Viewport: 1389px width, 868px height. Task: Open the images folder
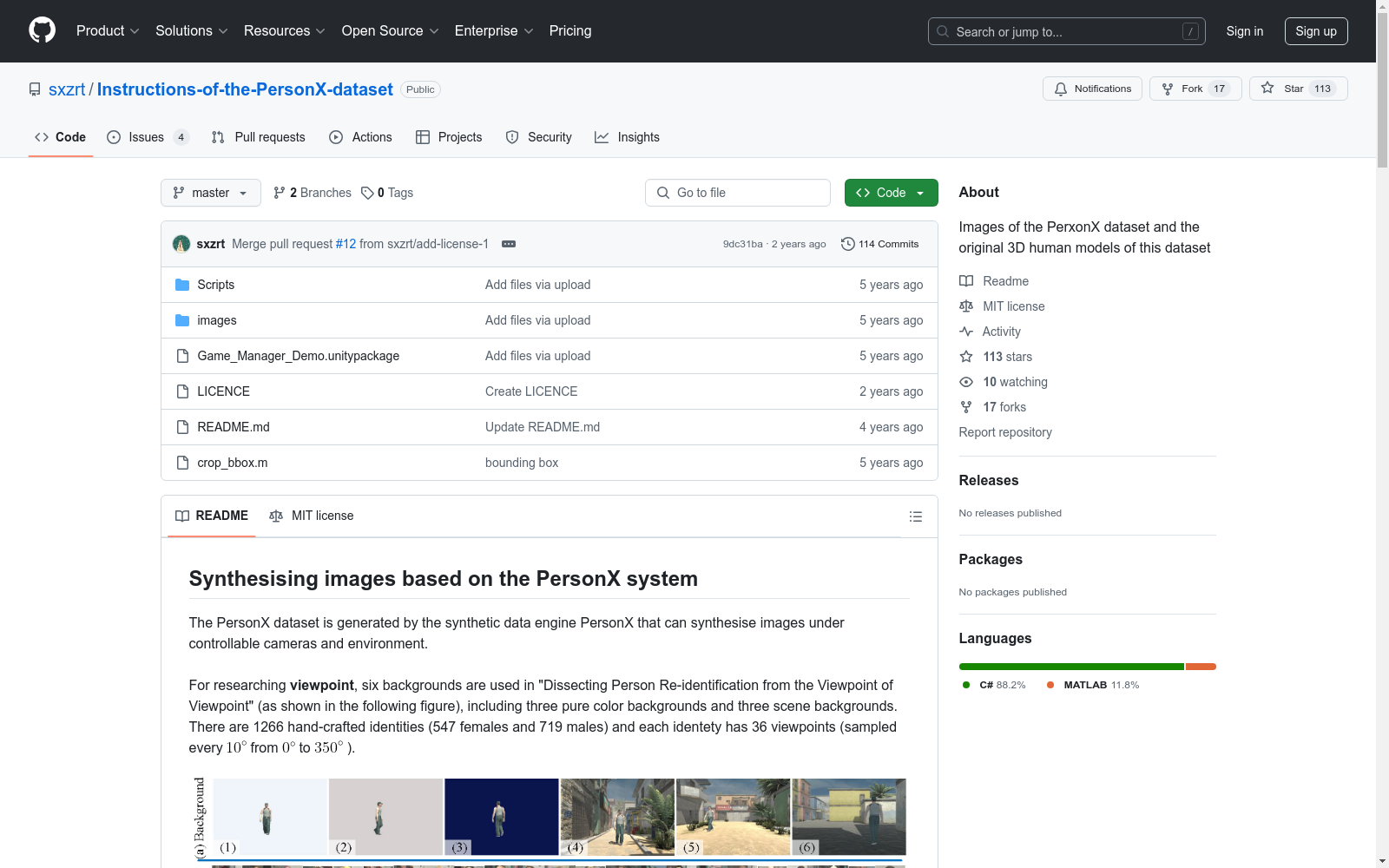click(216, 320)
